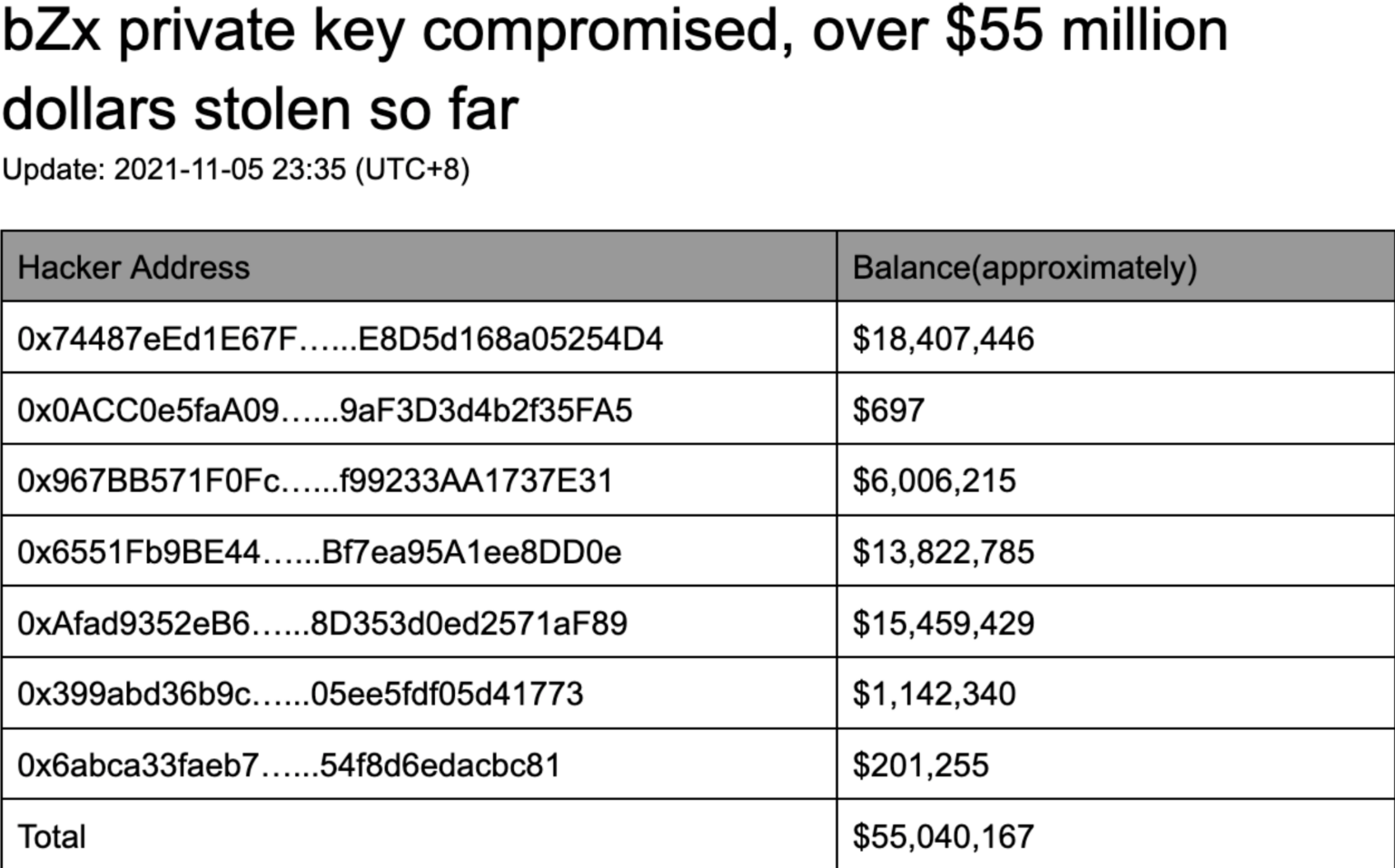Select address 0x6abca33faeb7......54f8d6edacbc81
Viewport: 1395px width, 868px height.
pos(289,765)
